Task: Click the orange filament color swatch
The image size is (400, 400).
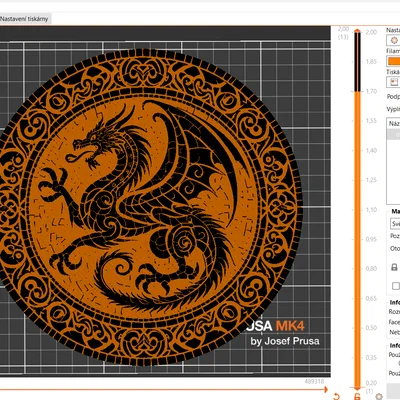Action: pos(394,61)
